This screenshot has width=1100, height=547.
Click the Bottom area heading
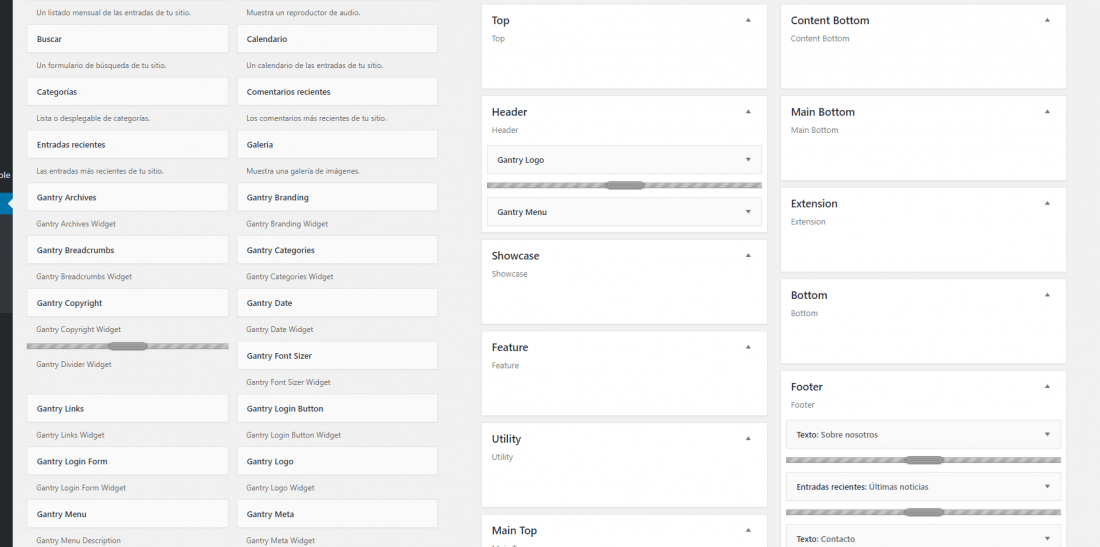click(x=809, y=295)
